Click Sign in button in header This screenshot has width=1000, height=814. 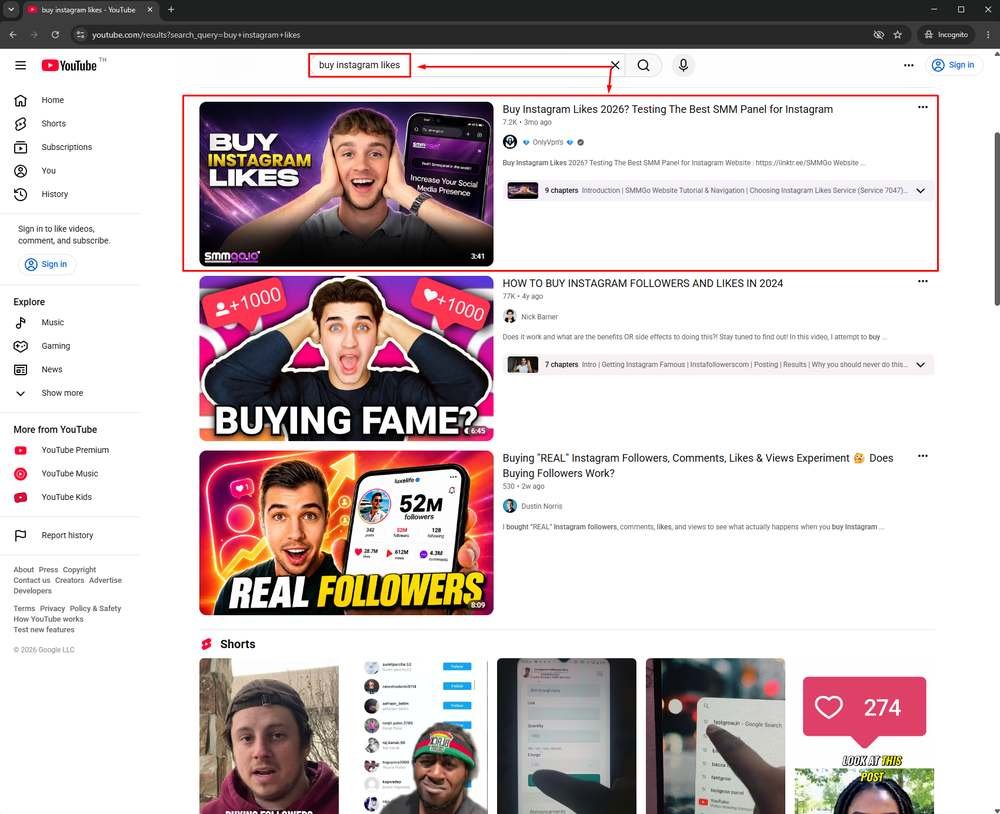pos(953,65)
